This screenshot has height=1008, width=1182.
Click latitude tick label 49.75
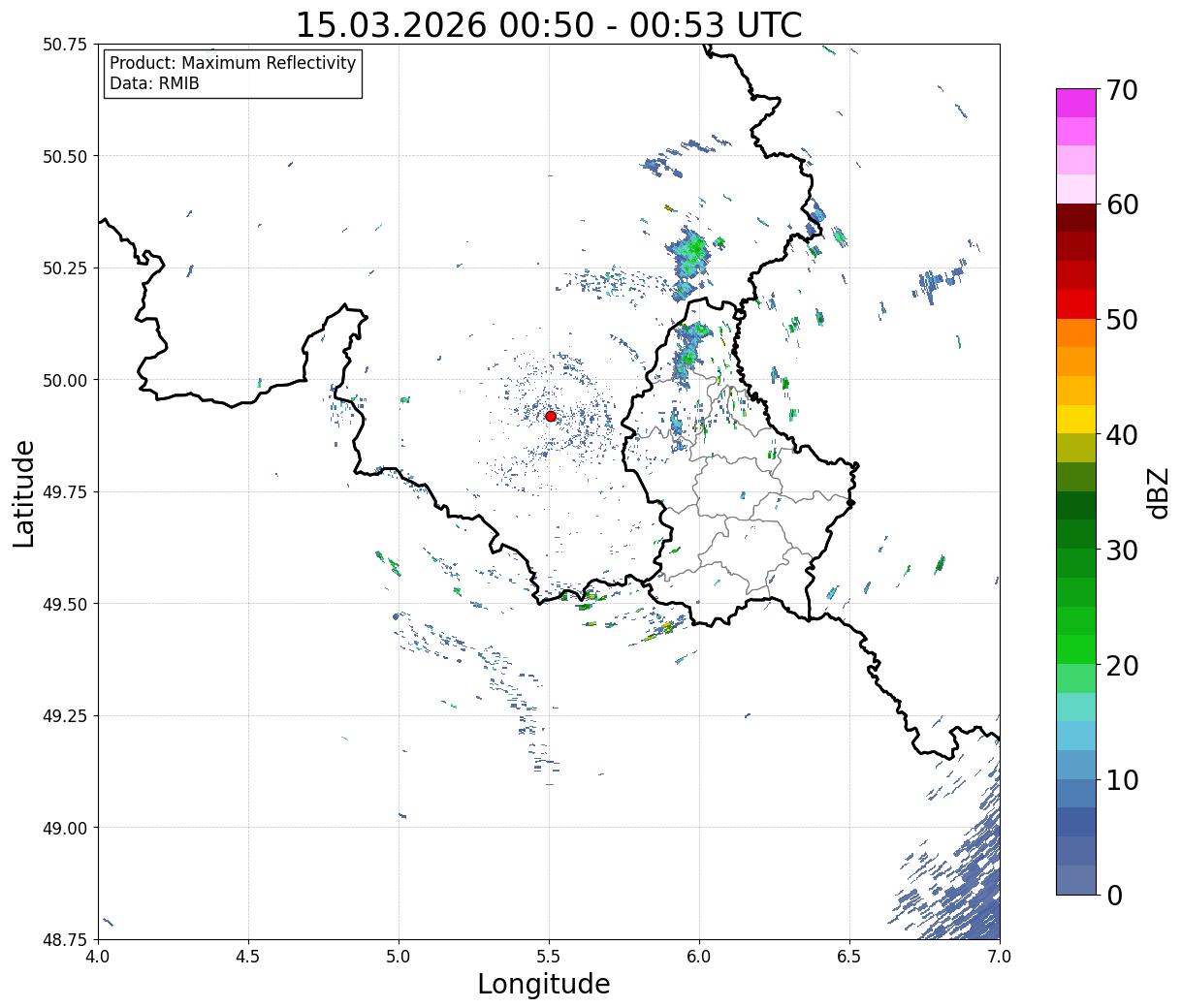(x=65, y=492)
